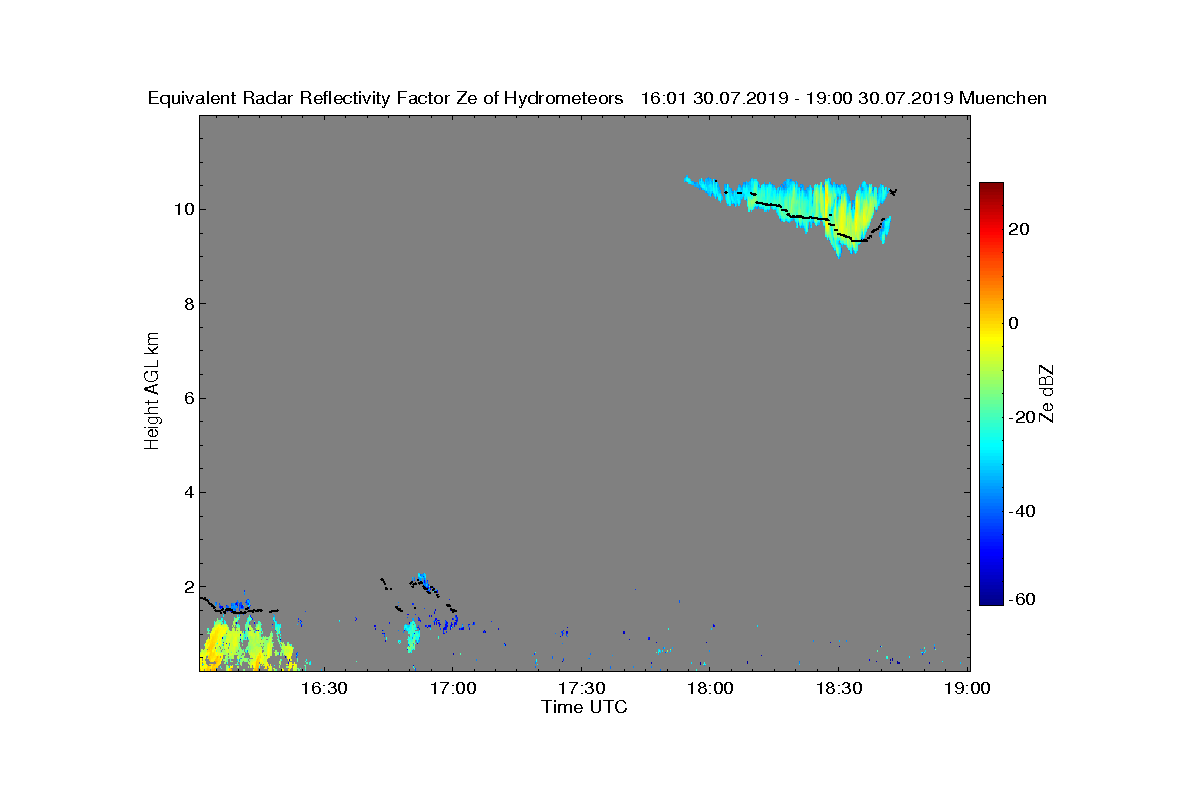Click the plot title "Equivalent Radar Reflectivity Factor Ze of Hydrometeors"
1200x800 pixels.
[386, 98]
